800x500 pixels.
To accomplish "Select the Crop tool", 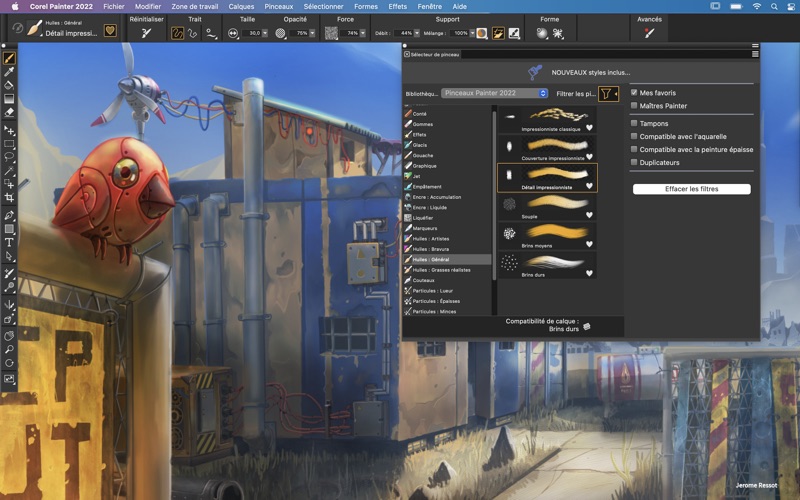I will 9,197.
